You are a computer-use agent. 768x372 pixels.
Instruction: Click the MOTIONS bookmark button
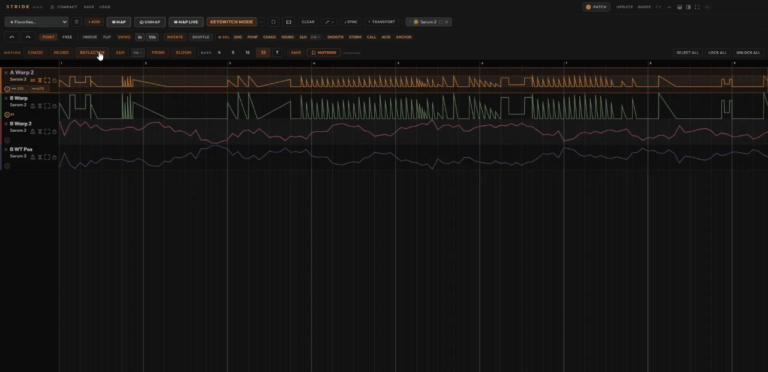(x=324, y=52)
